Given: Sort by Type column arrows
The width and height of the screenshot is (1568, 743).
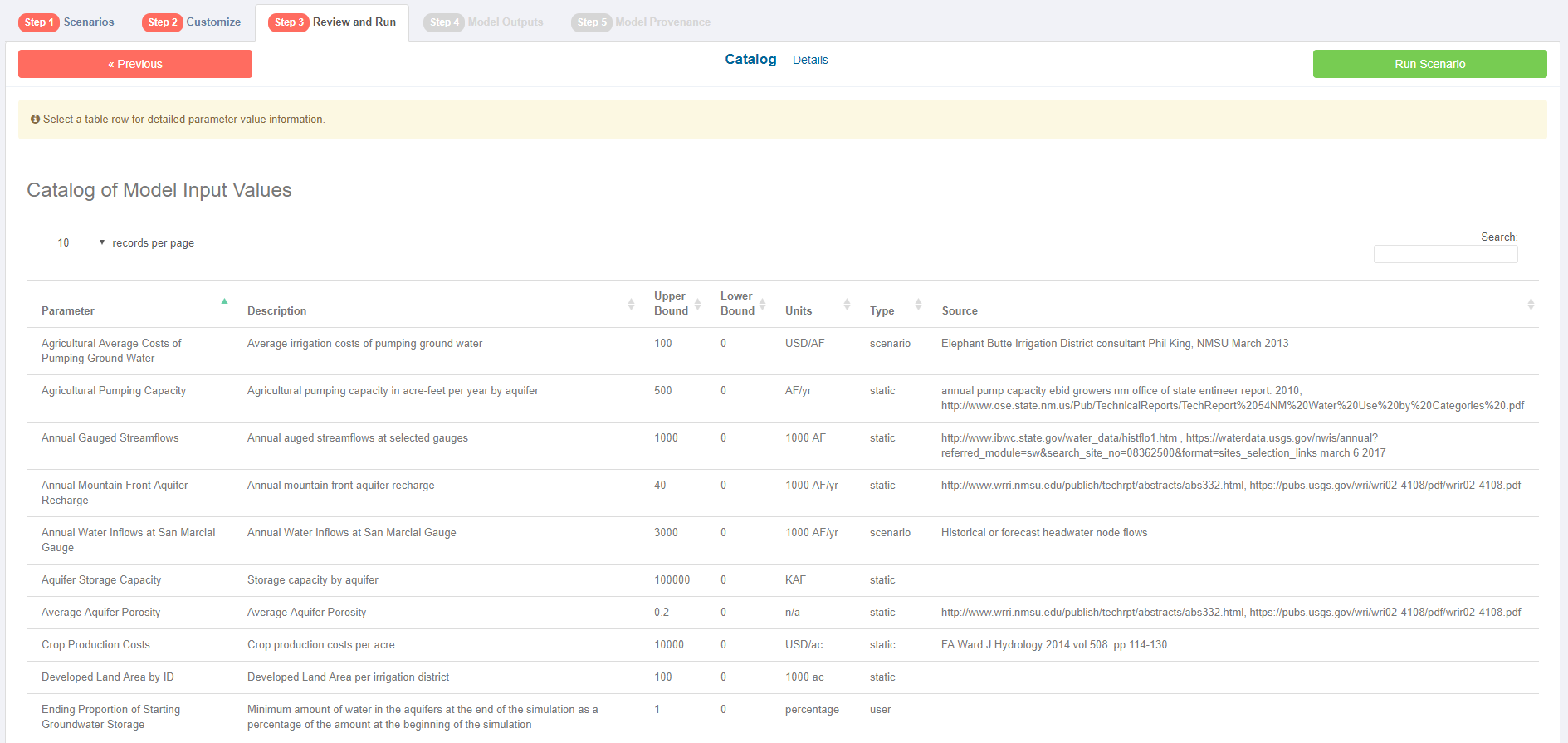Looking at the screenshot, I should (x=918, y=304).
